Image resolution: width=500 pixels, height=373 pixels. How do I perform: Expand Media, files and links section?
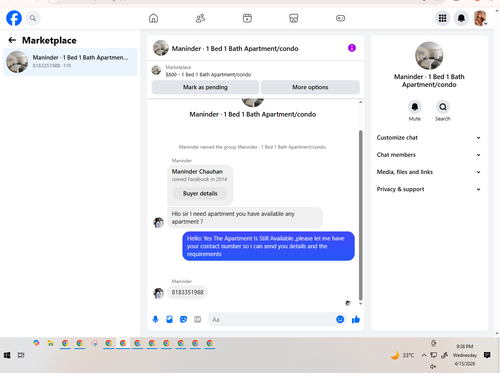tap(429, 172)
